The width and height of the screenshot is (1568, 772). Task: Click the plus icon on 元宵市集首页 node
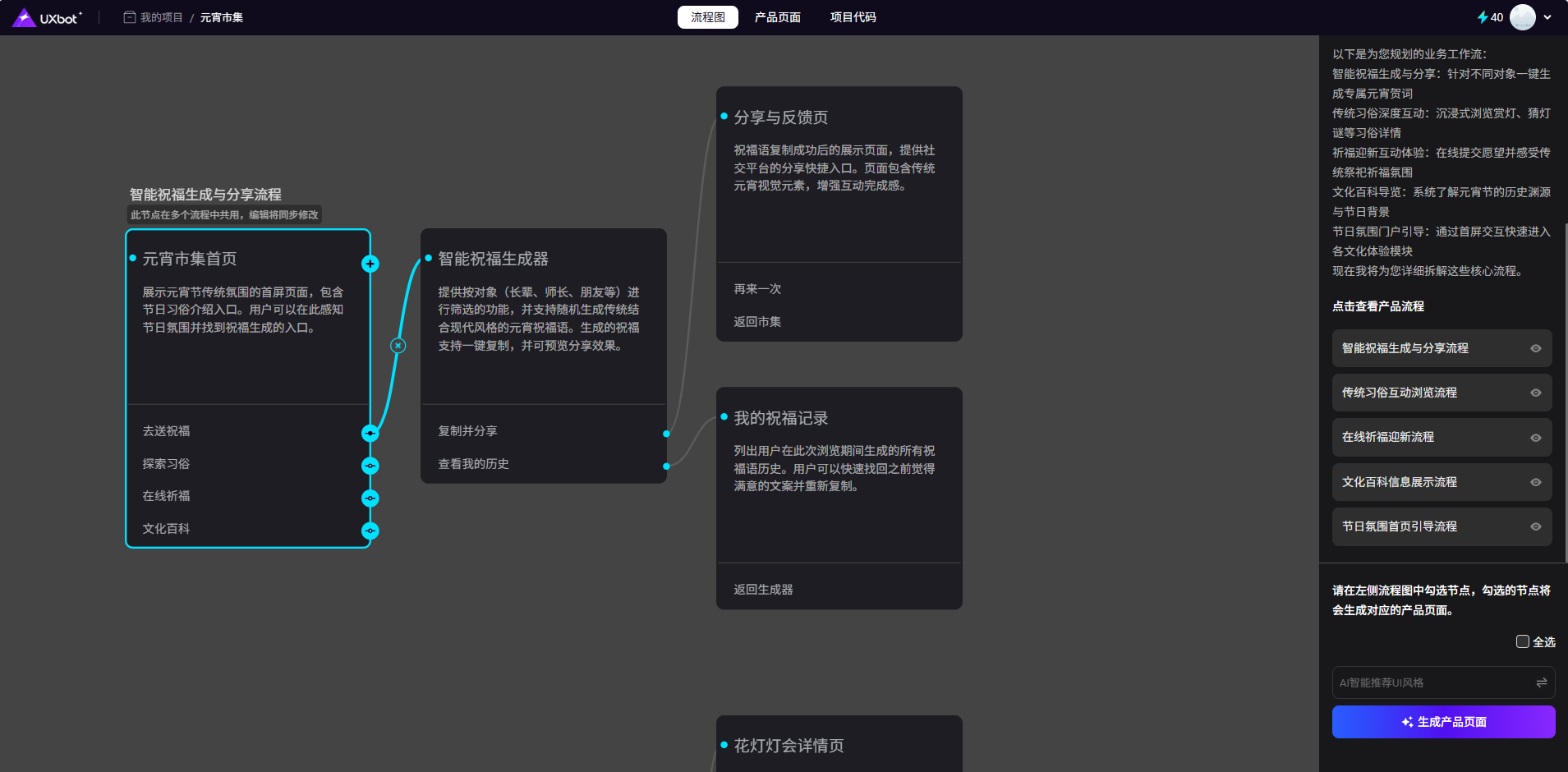[x=370, y=264]
